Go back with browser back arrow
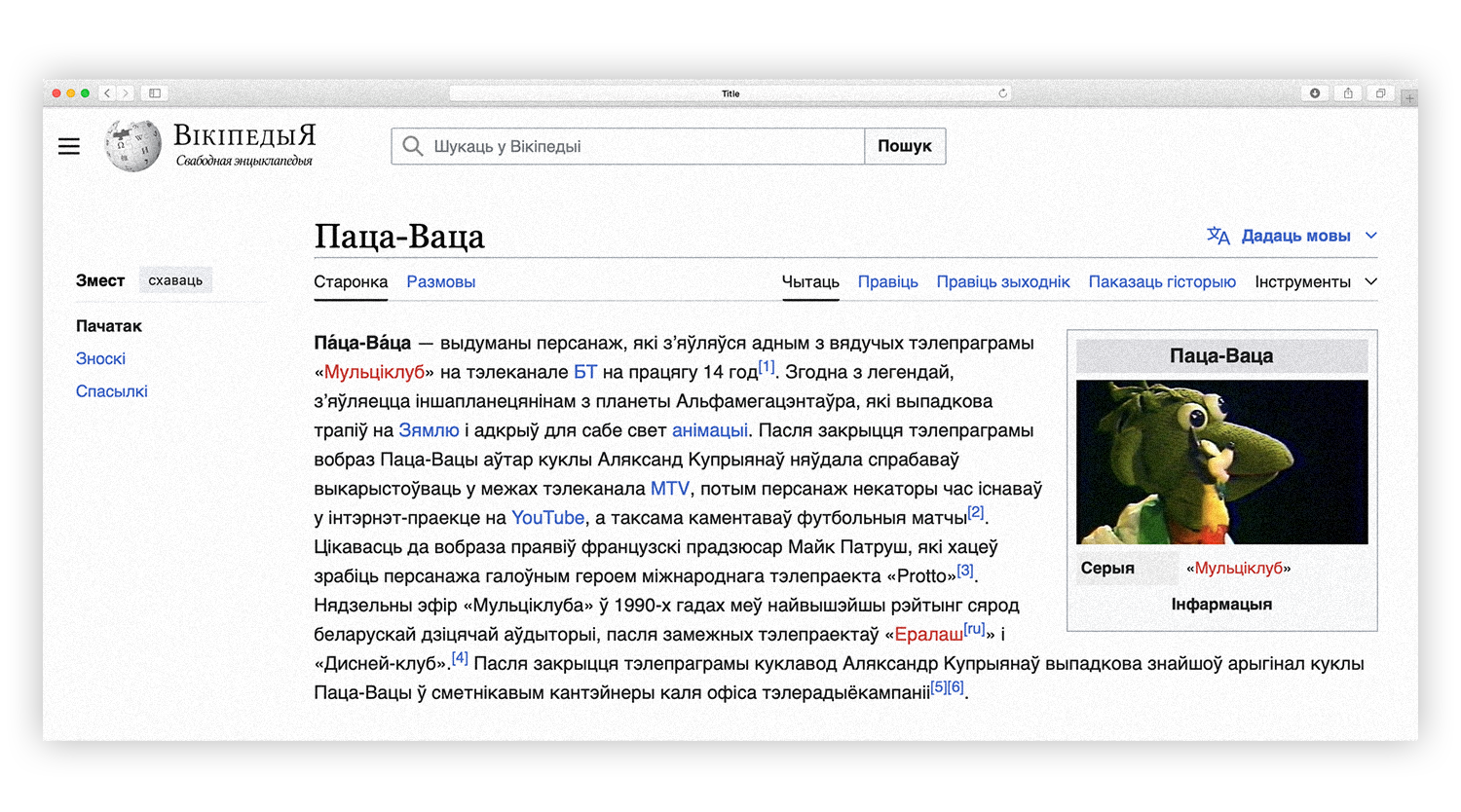The height and width of the screenshot is (812, 1461). click(x=107, y=93)
